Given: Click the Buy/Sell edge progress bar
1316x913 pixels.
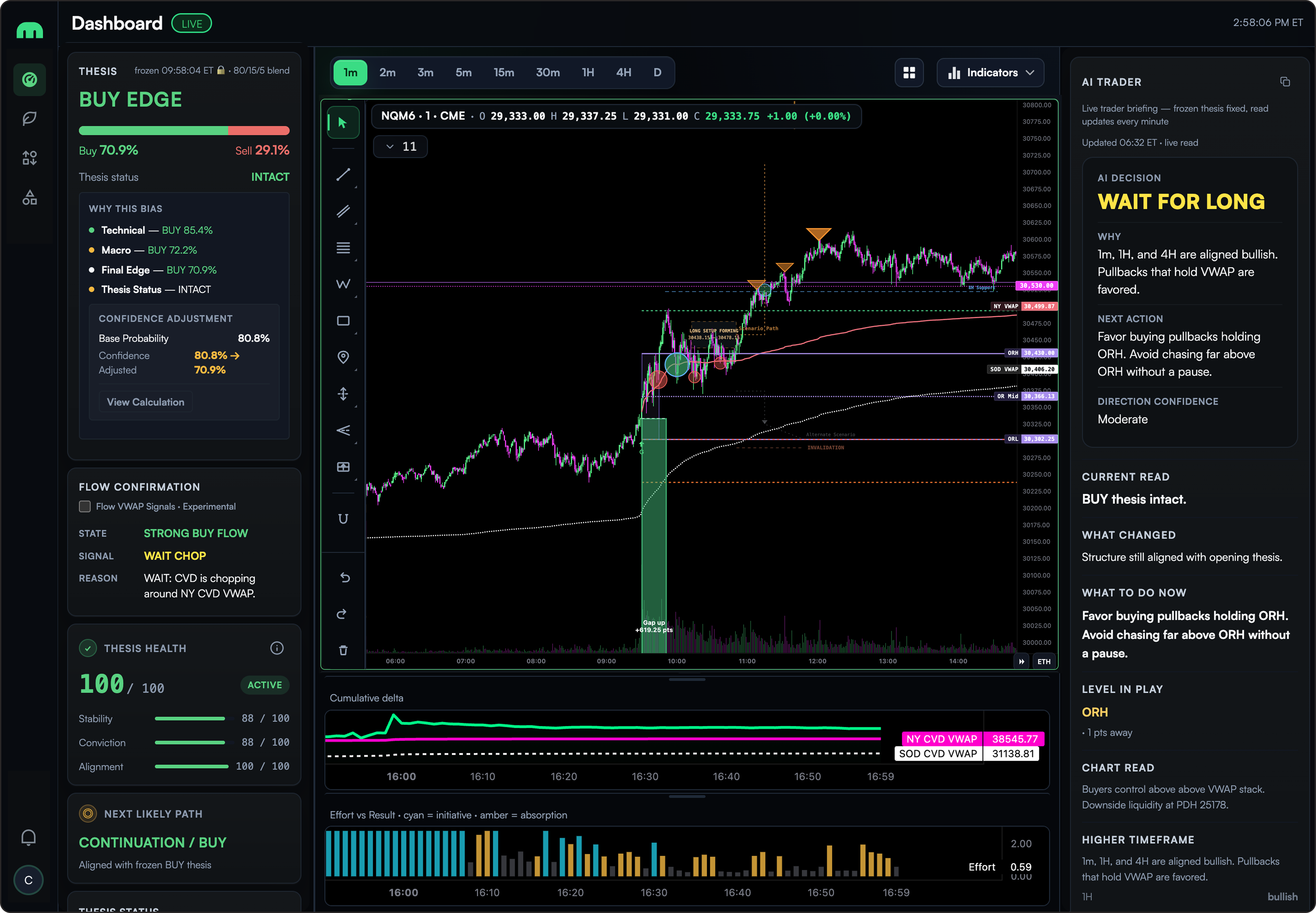Looking at the screenshot, I should point(184,130).
